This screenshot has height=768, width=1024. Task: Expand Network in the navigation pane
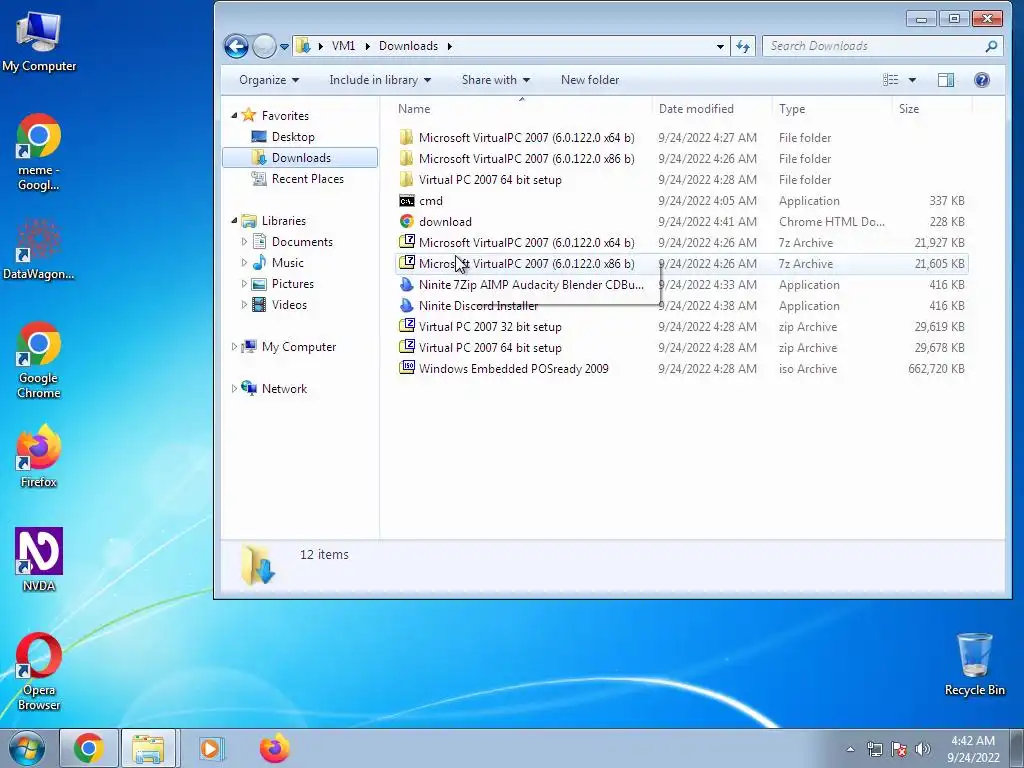(234, 389)
